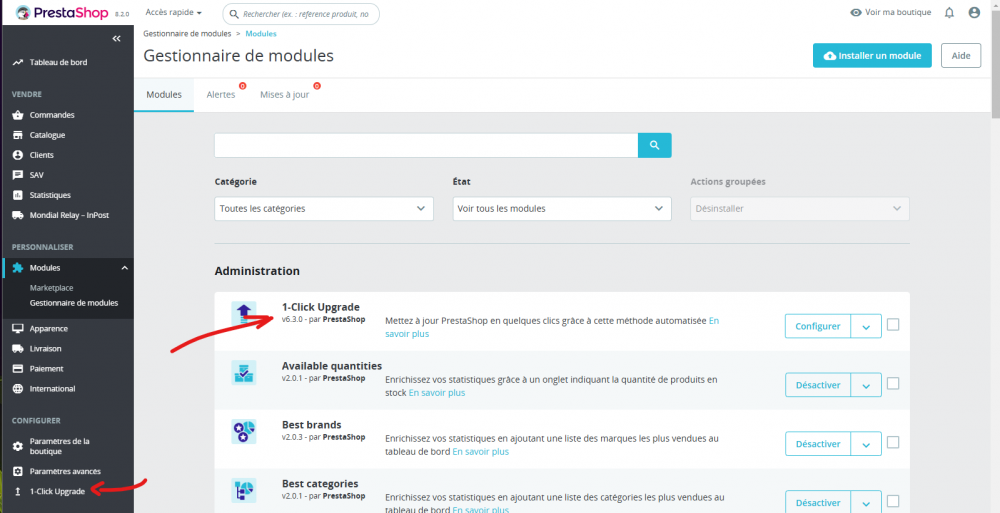This screenshot has width=1000, height=513.
Task: Open the user profile avatar icon
Action: 974,13
